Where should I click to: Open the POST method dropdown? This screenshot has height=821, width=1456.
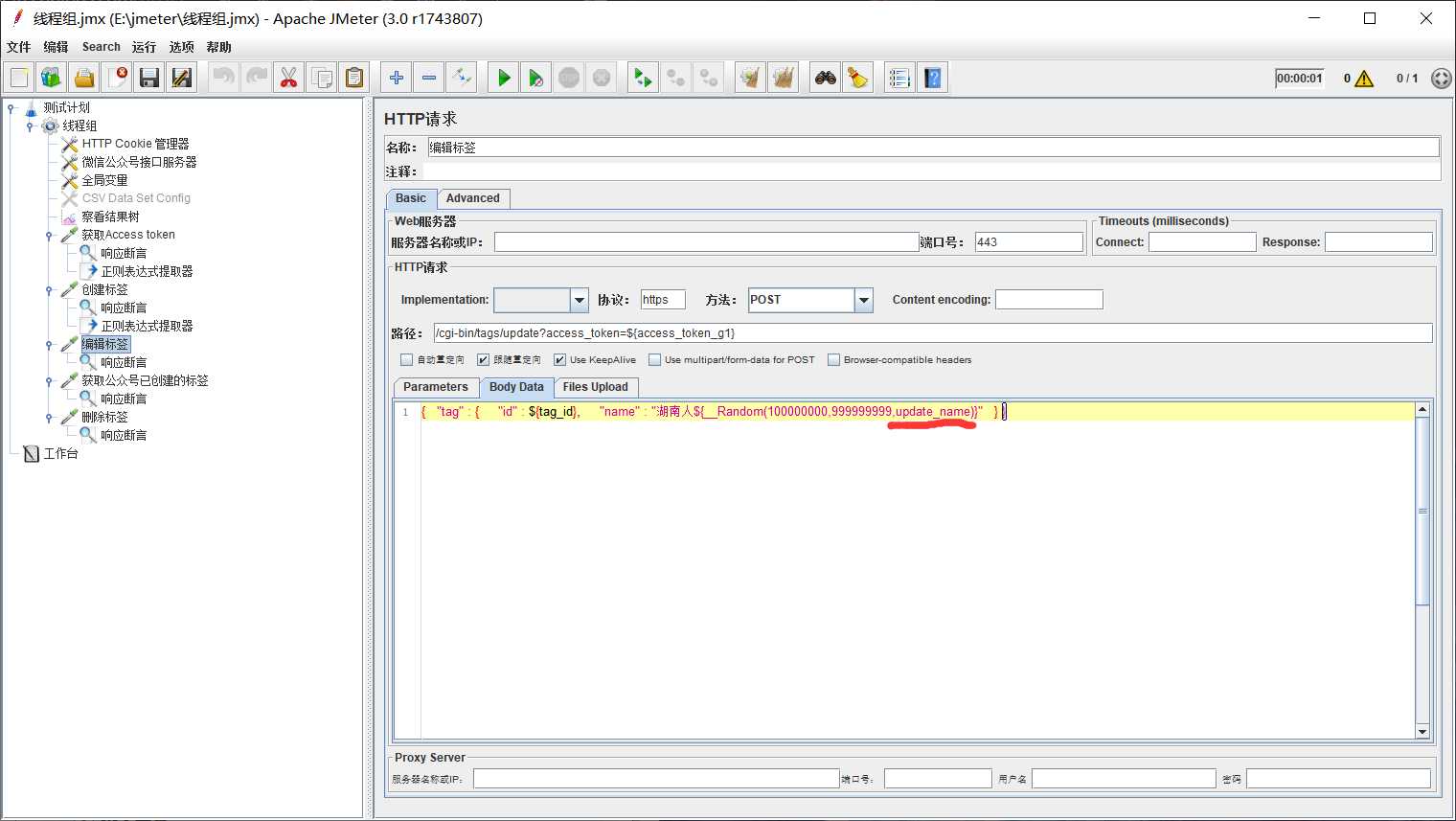click(x=864, y=301)
